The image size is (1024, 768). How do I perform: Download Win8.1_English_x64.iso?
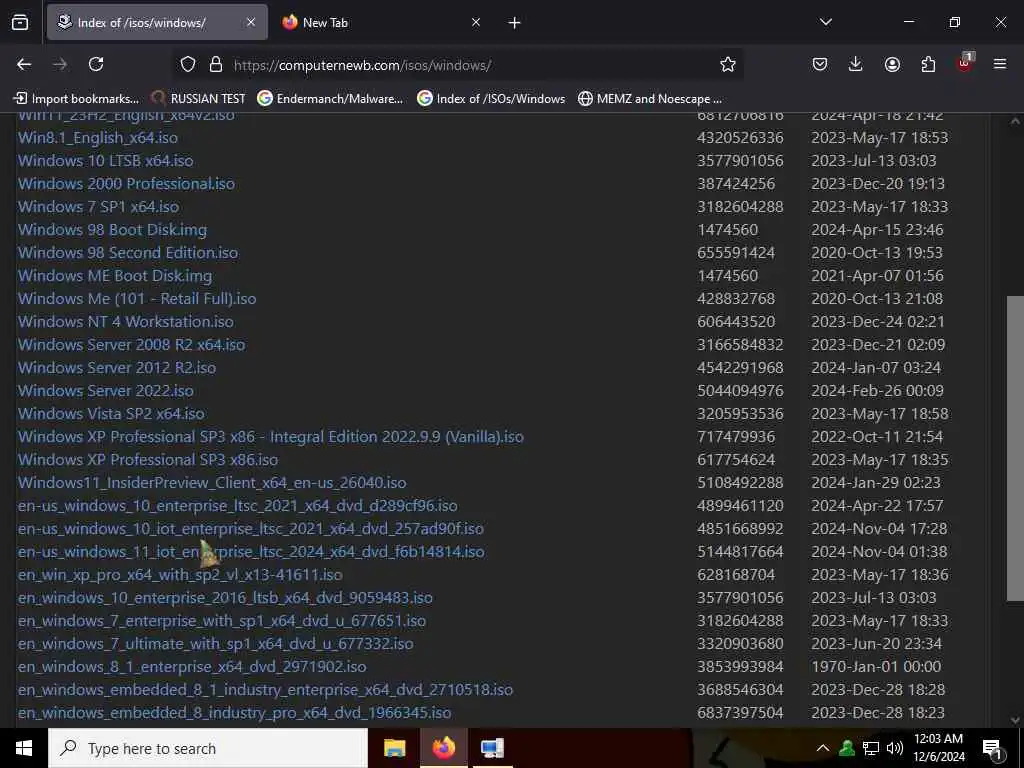pos(97,138)
